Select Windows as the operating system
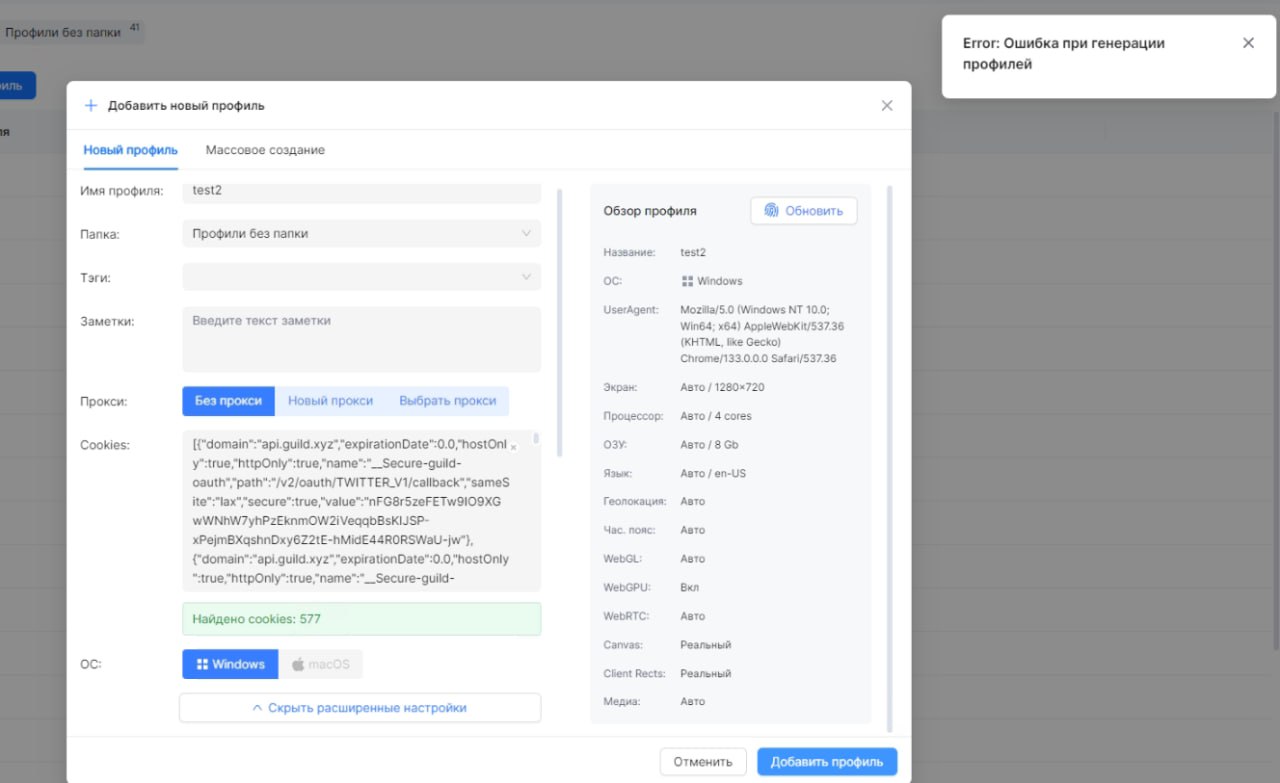The image size is (1280, 783). tap(230, 664)
